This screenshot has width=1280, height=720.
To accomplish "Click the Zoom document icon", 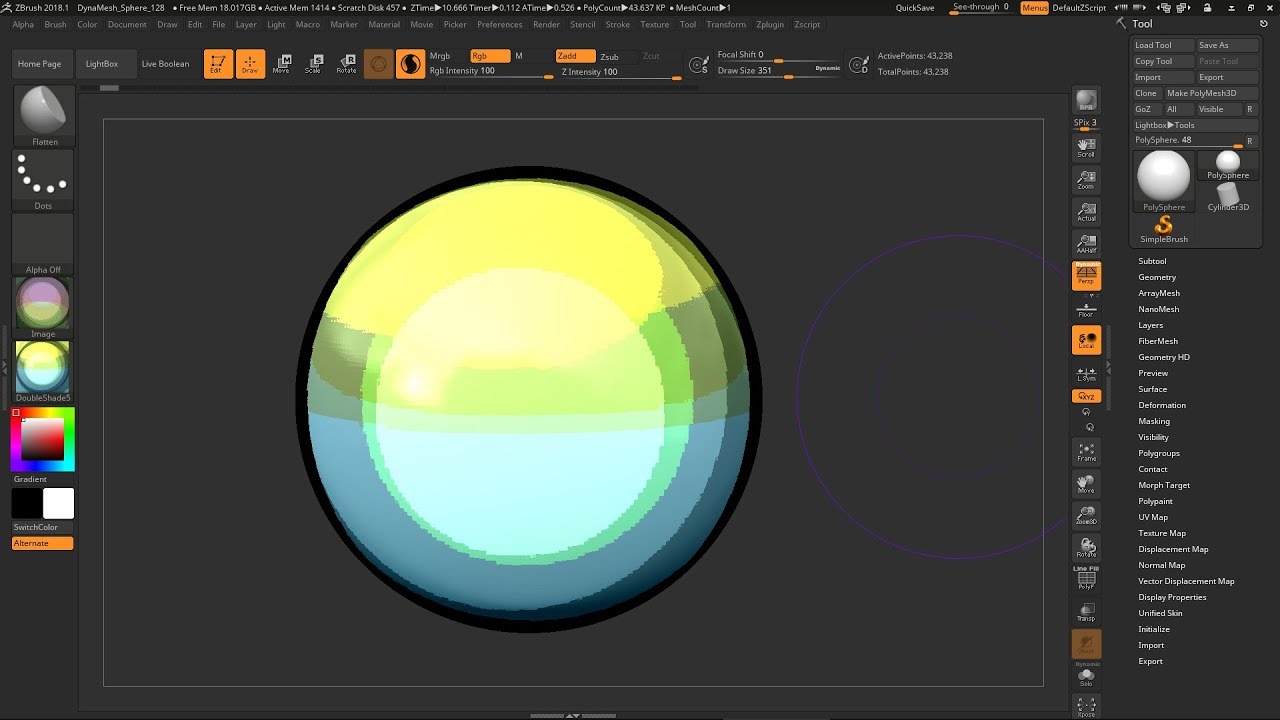I will pyautogui.click(x=1086, y=179).
